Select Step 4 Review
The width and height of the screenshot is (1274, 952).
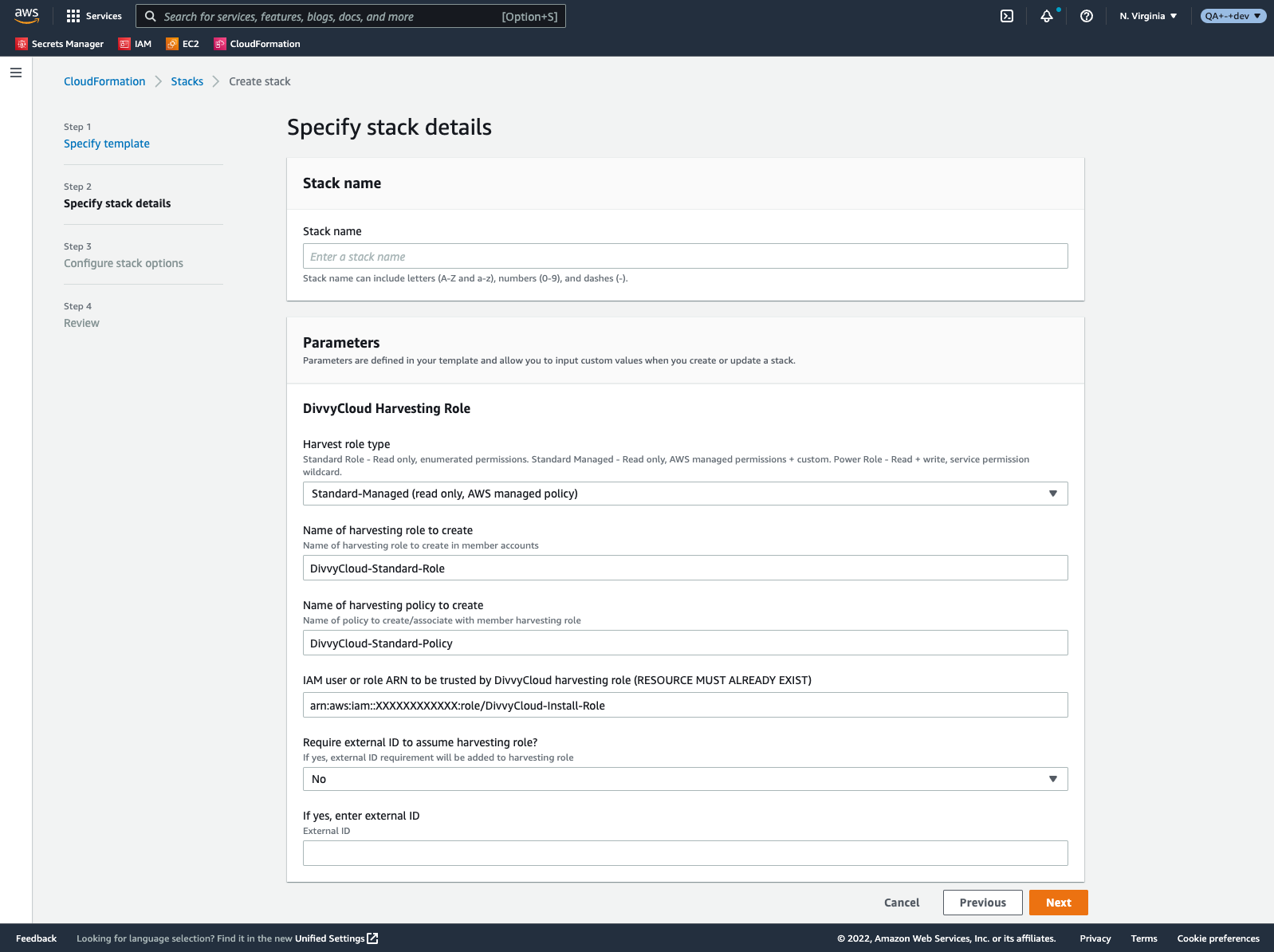coord(81,323)
